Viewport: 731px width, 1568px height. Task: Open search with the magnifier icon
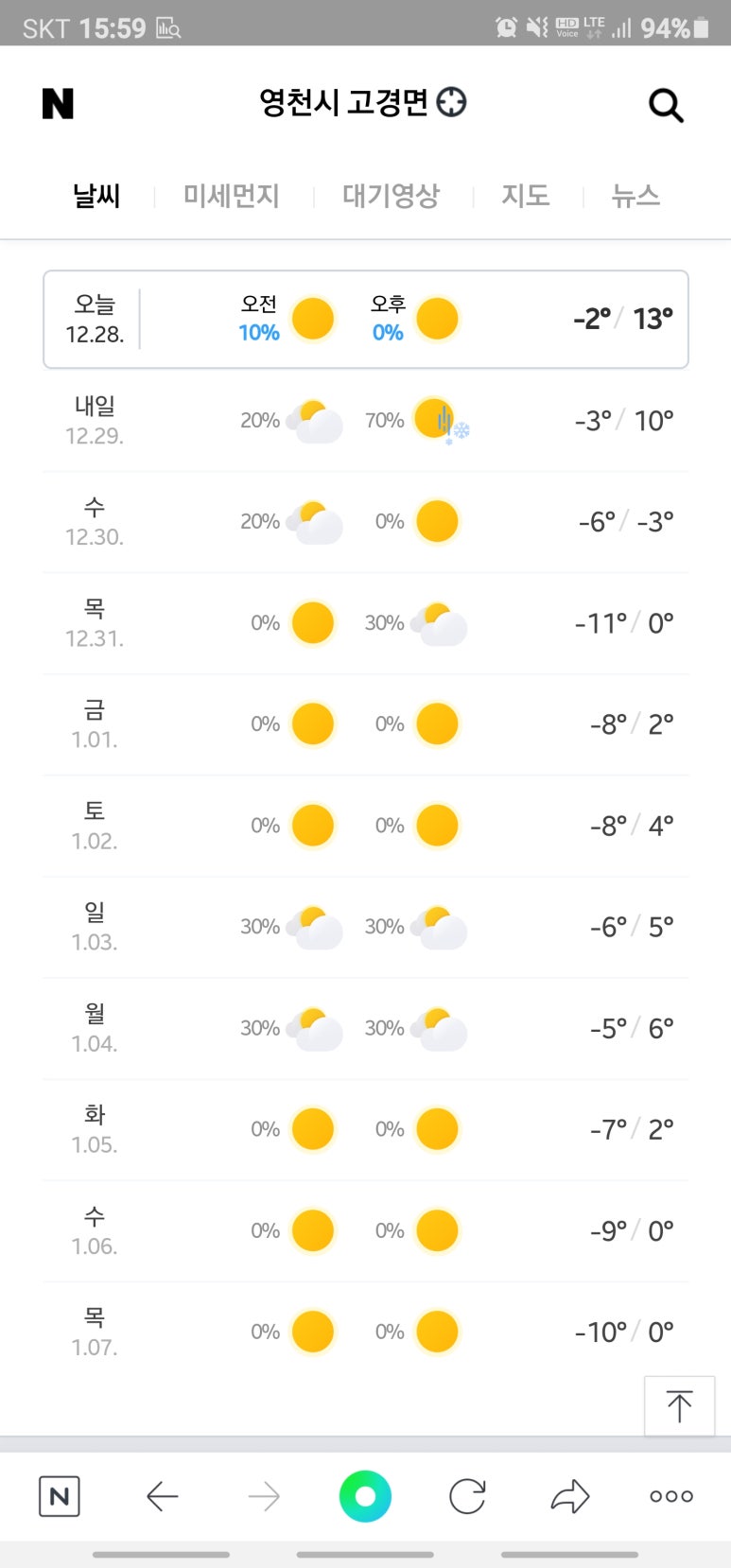tap(666, 105)
